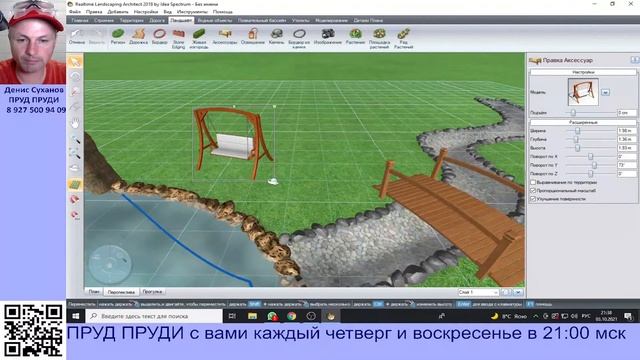Select the hand pan tool in left toolbar
The height and width of the screenshot is (360, 640).
tap(75, 122)
